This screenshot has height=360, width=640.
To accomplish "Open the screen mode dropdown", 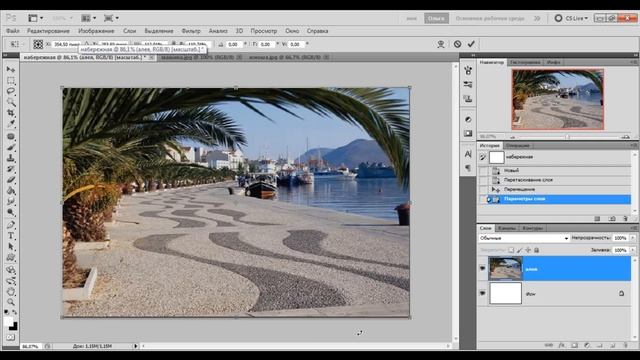I will pyautogui.click(x=111, y=18).
